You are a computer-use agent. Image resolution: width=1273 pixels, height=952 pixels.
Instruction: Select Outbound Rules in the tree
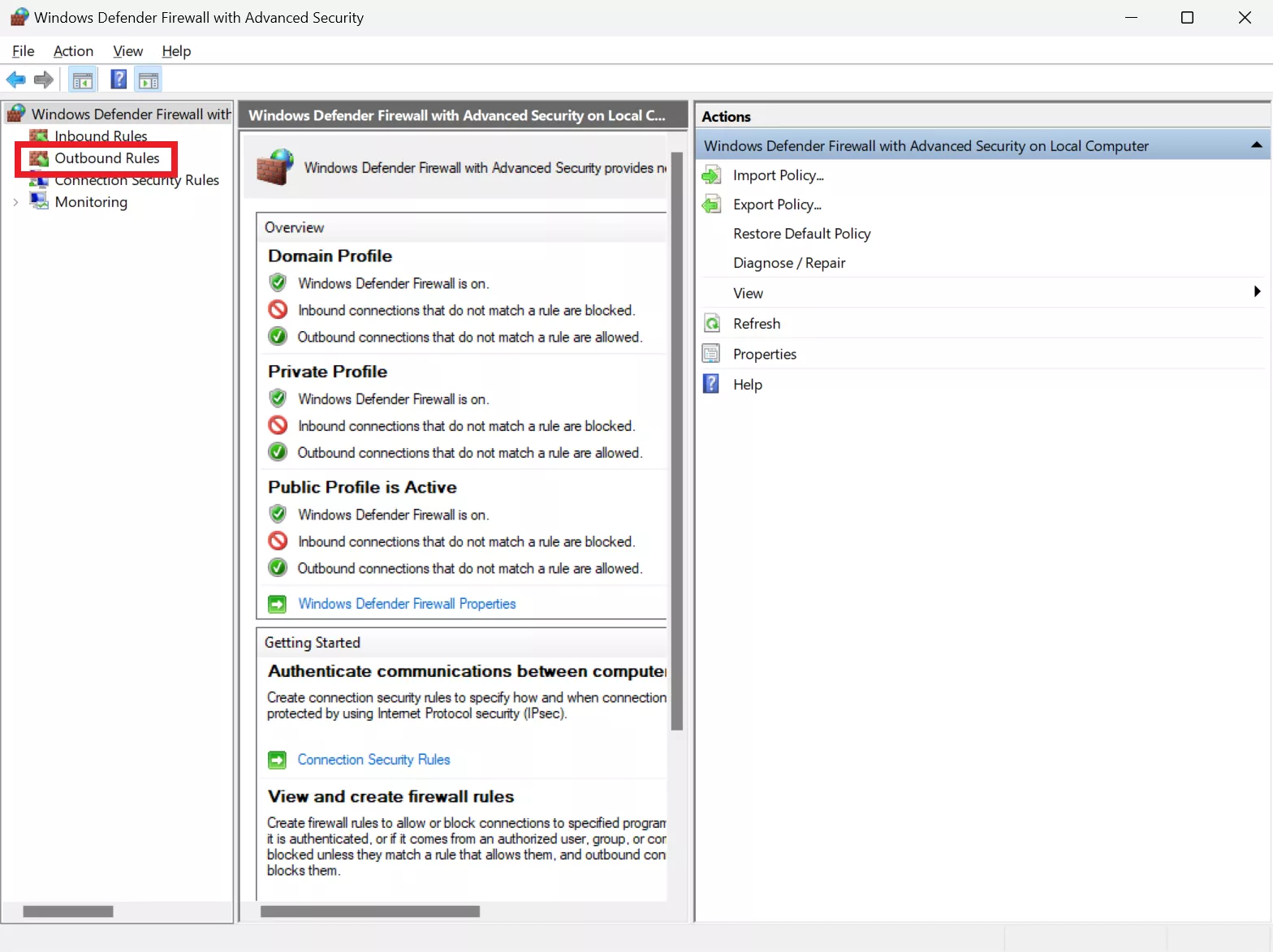pos(106,158)
